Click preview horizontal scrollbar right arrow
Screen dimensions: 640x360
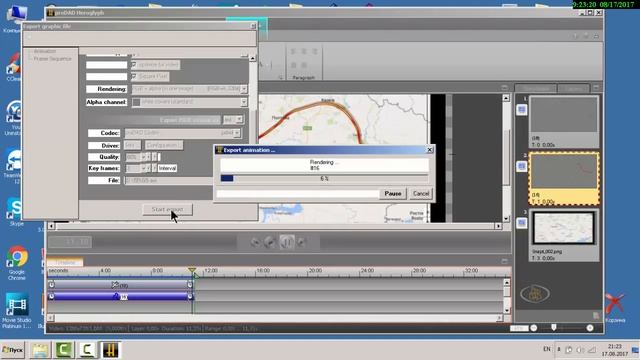pos(498,226)
